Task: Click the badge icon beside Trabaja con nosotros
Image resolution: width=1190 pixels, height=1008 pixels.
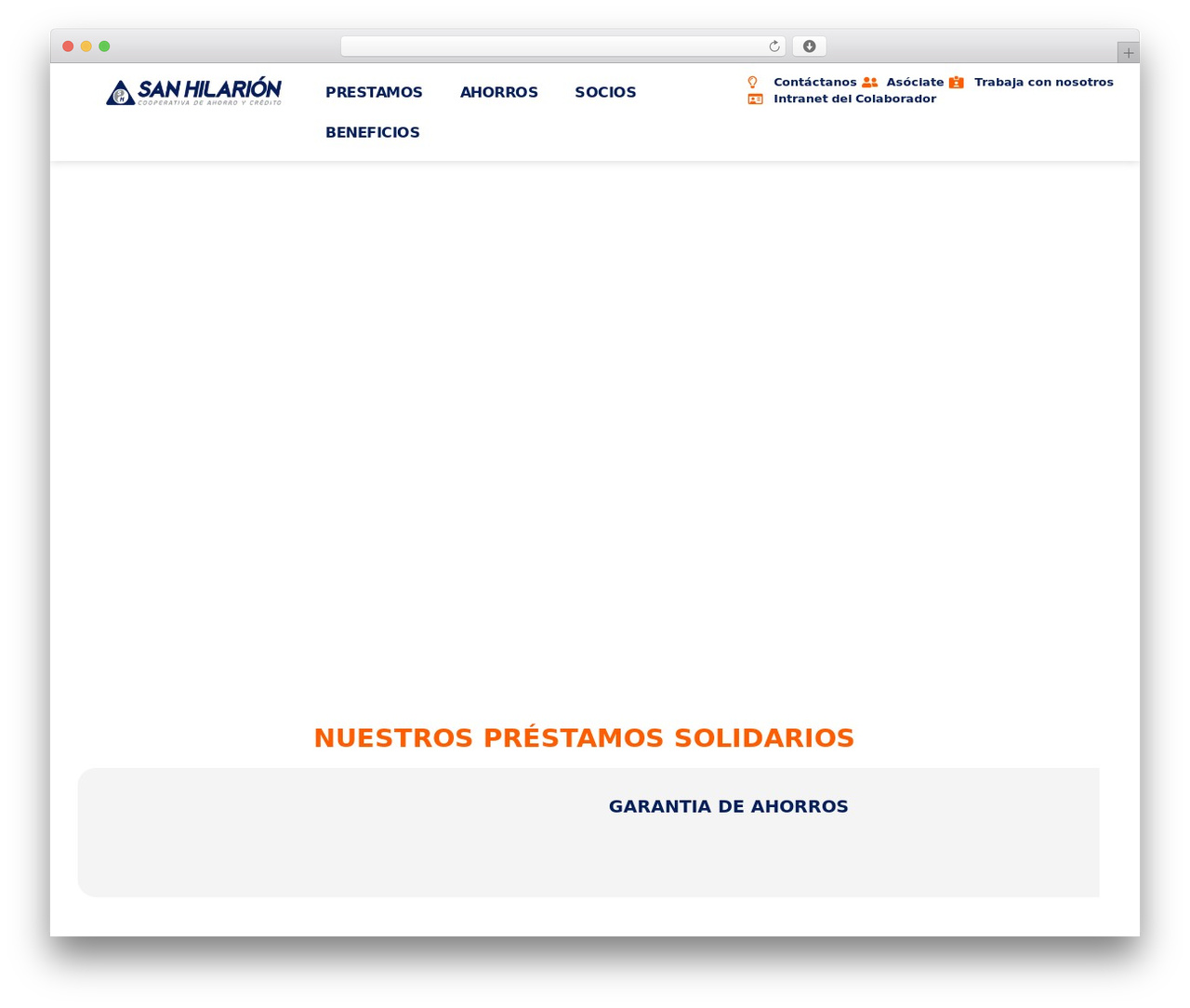Action: click(x=956, y=82)
